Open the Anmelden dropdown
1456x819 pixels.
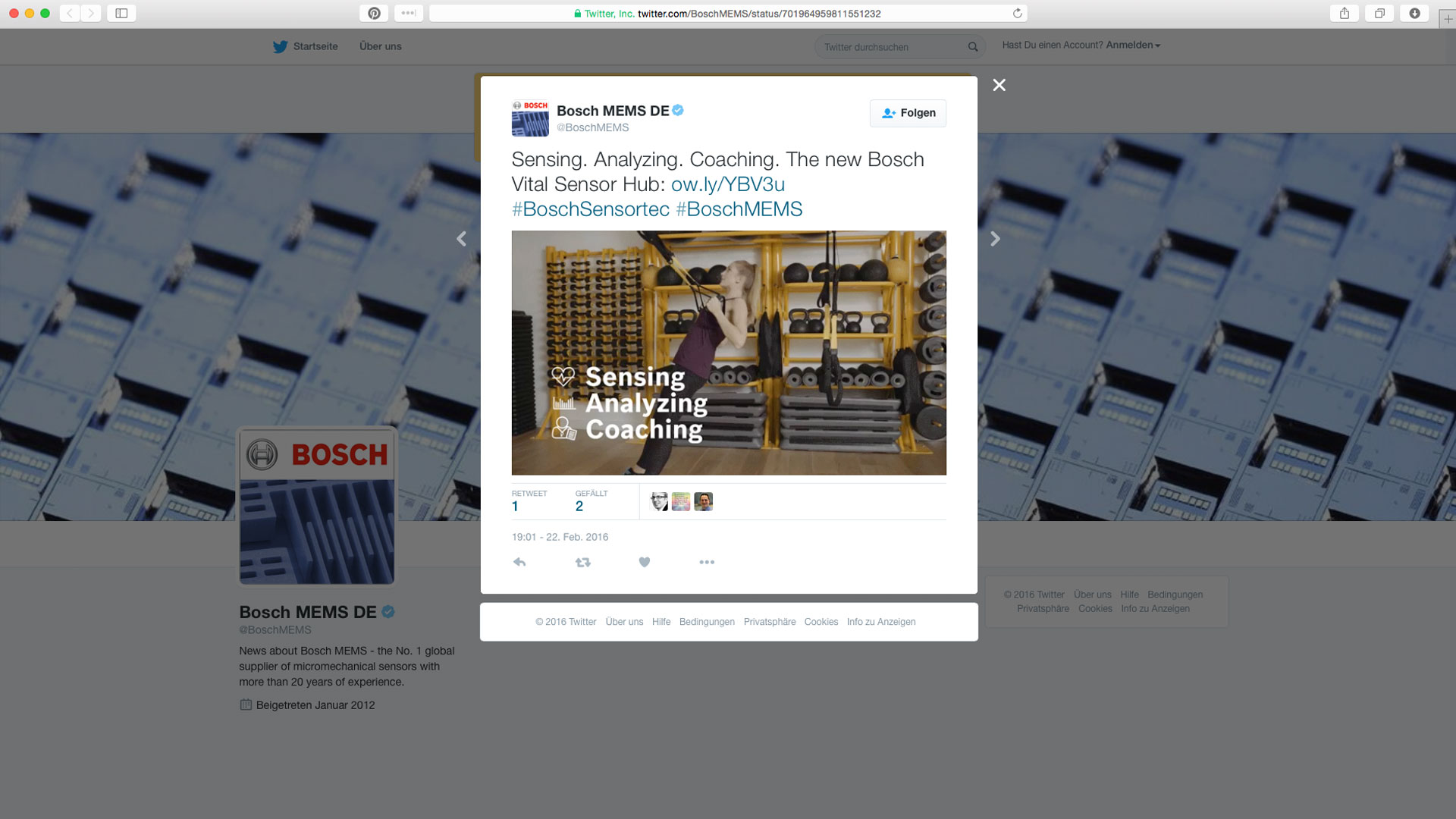point(1133,45)
